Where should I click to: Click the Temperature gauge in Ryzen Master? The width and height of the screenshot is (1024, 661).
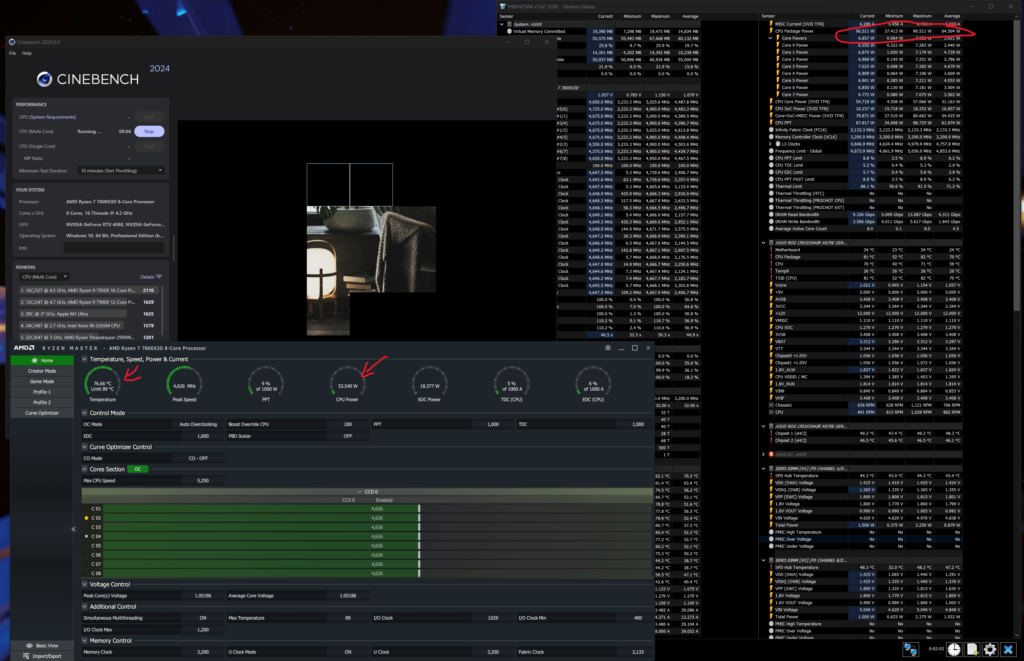click(x=103, y=383)
